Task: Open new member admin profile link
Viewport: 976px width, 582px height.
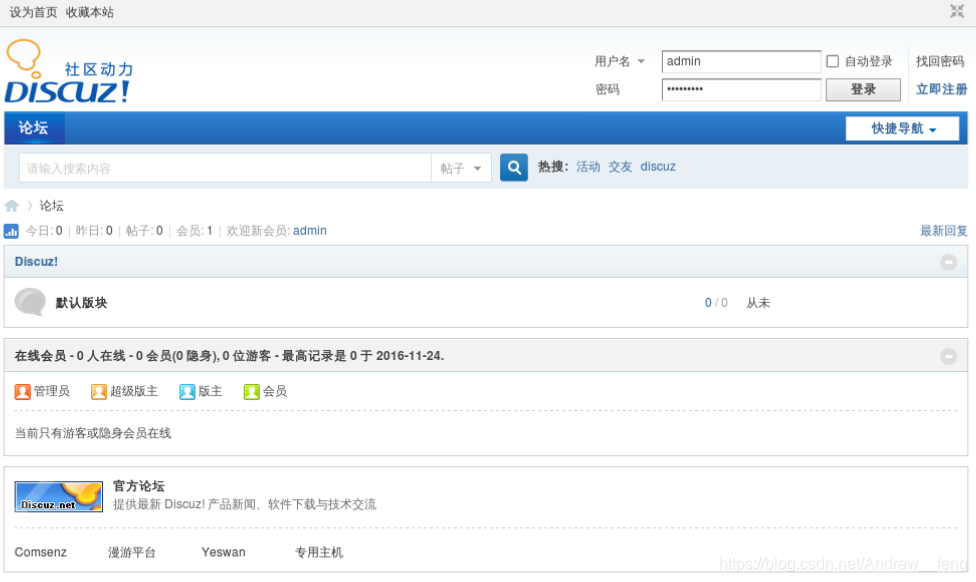Action: click(x=309, y=231)
